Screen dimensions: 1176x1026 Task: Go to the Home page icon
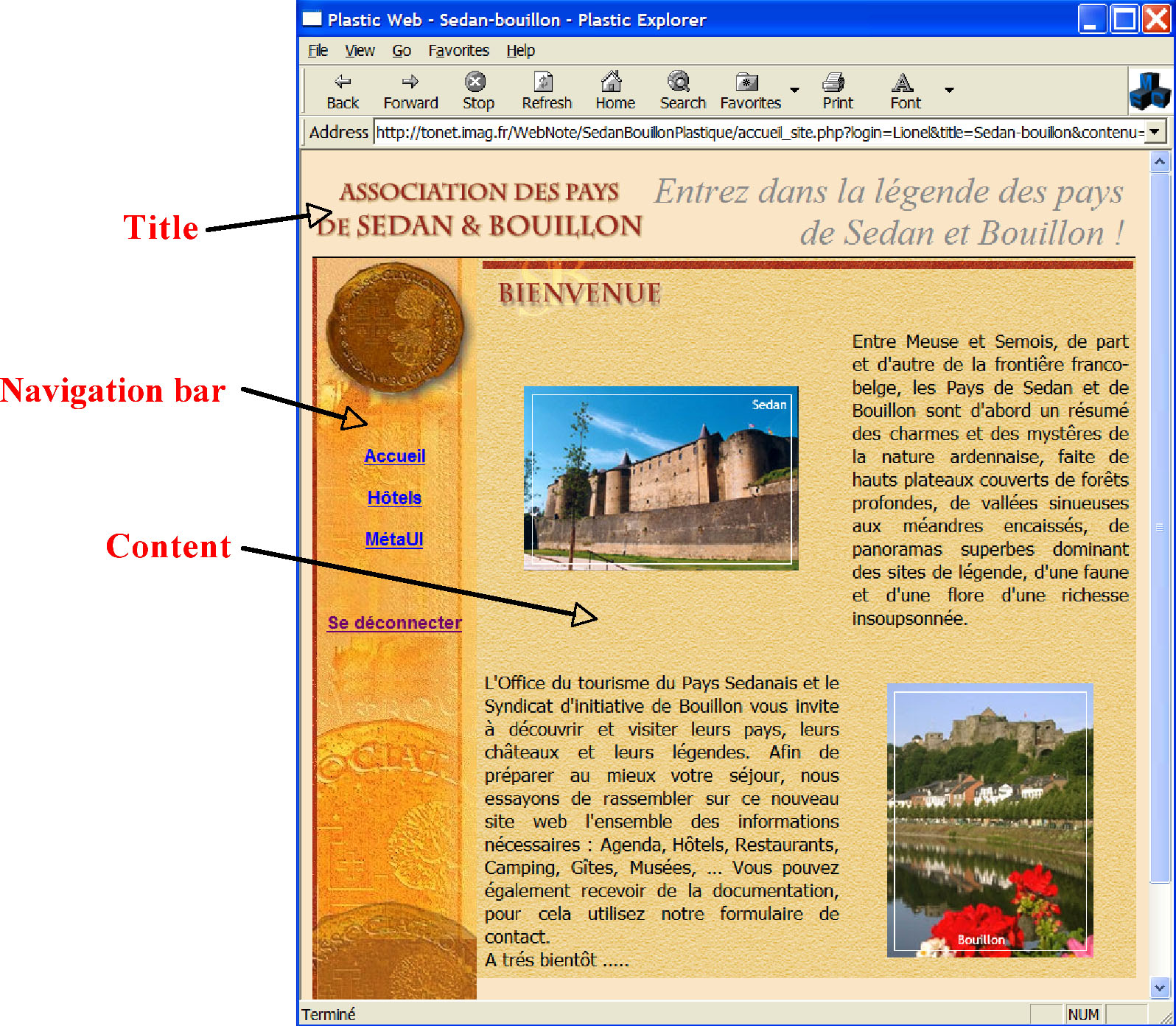pos(613,82)
